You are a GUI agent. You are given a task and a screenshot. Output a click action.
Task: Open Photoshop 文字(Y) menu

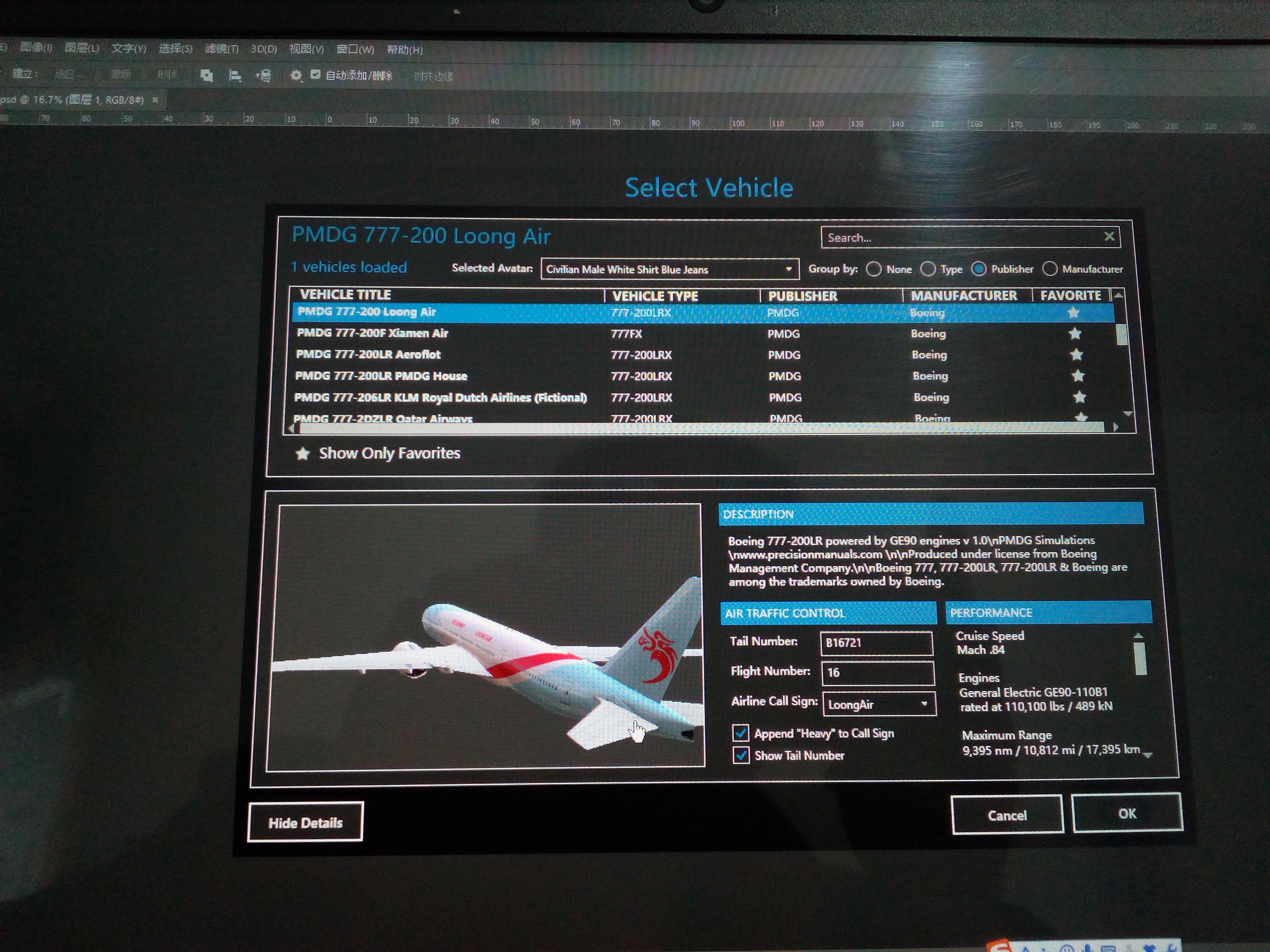pos(129,49)
